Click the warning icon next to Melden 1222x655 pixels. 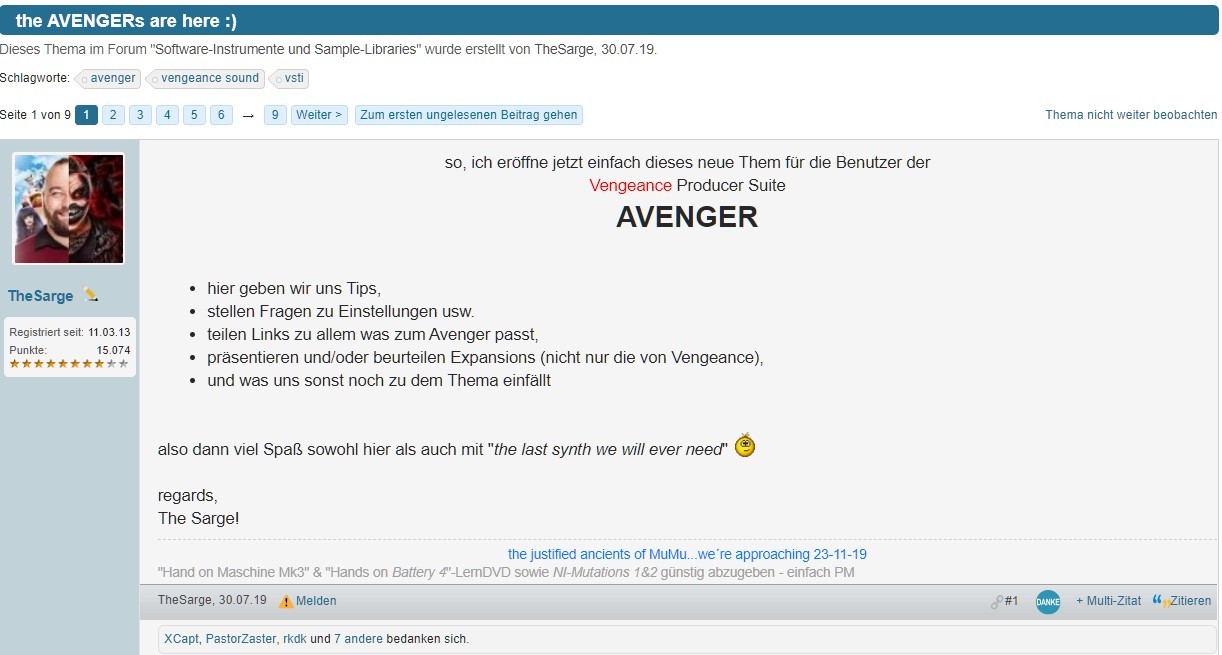(x=286, y=602)
